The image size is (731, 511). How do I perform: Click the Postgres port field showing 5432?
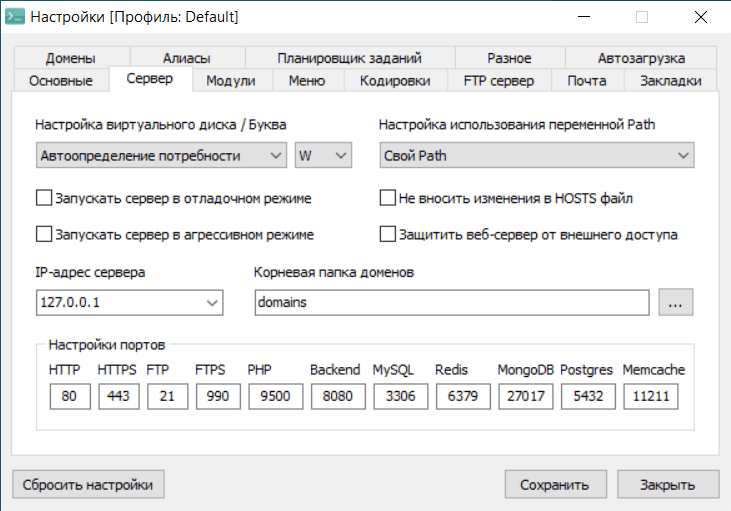pos(588,396)
